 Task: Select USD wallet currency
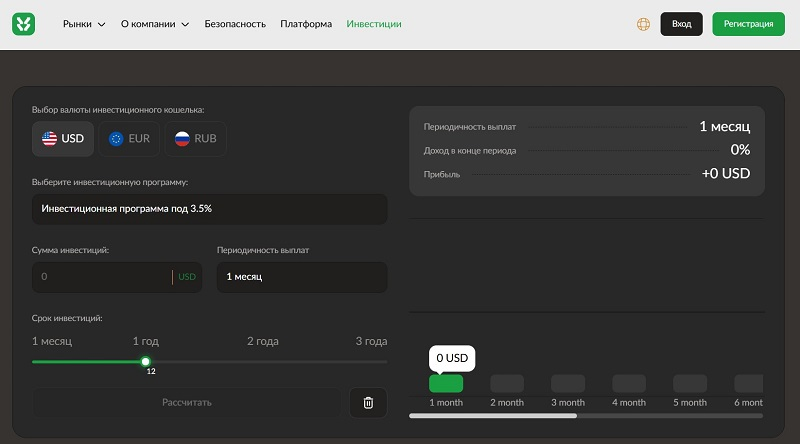coord(63,139)
